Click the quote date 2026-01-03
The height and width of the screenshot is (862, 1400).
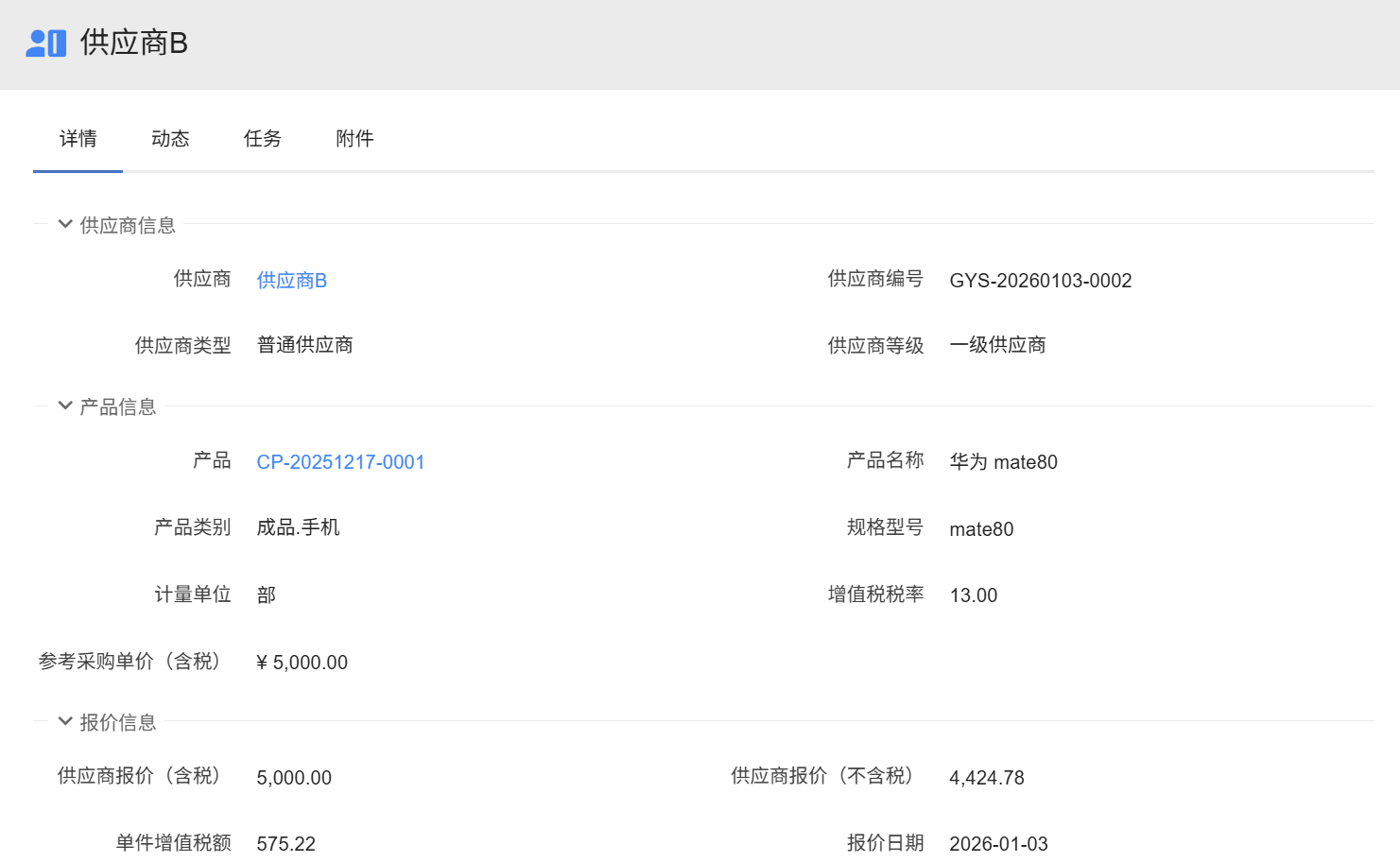click(998, 844)
